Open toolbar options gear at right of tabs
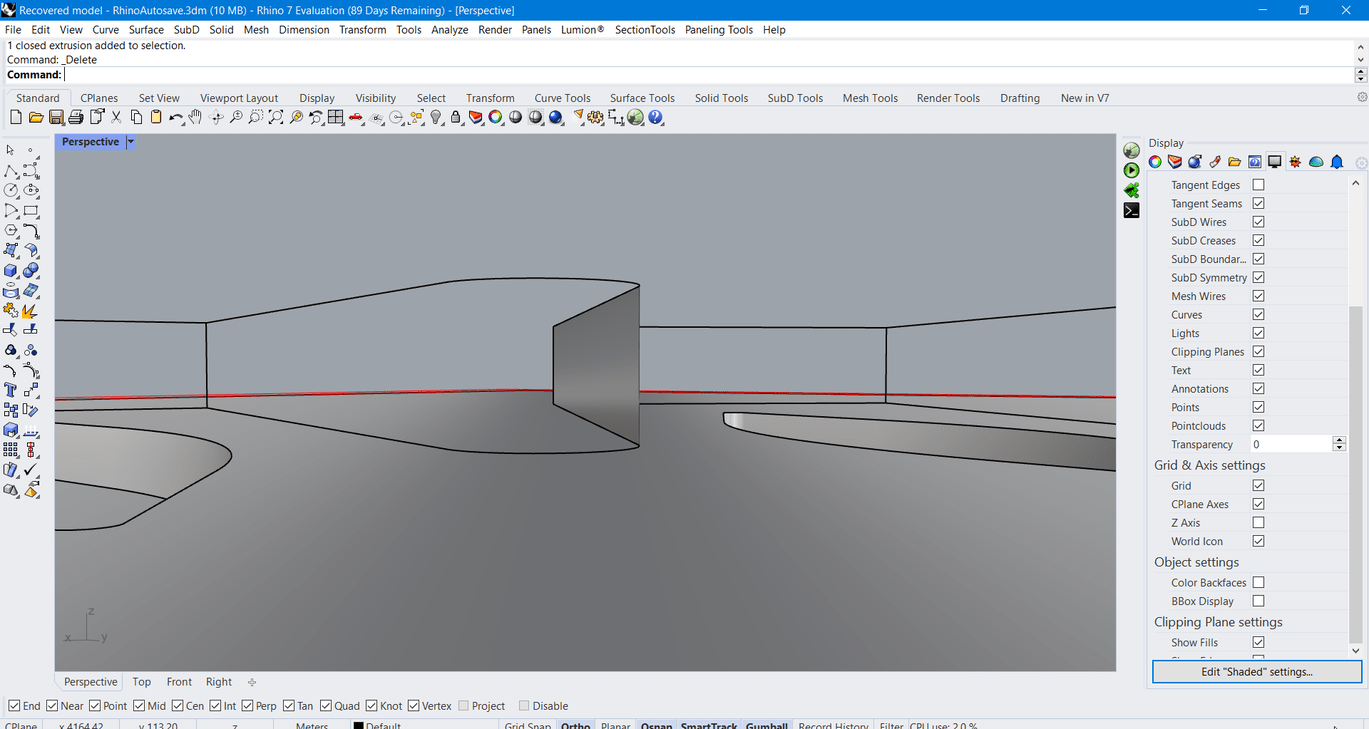 point(1361,98)
